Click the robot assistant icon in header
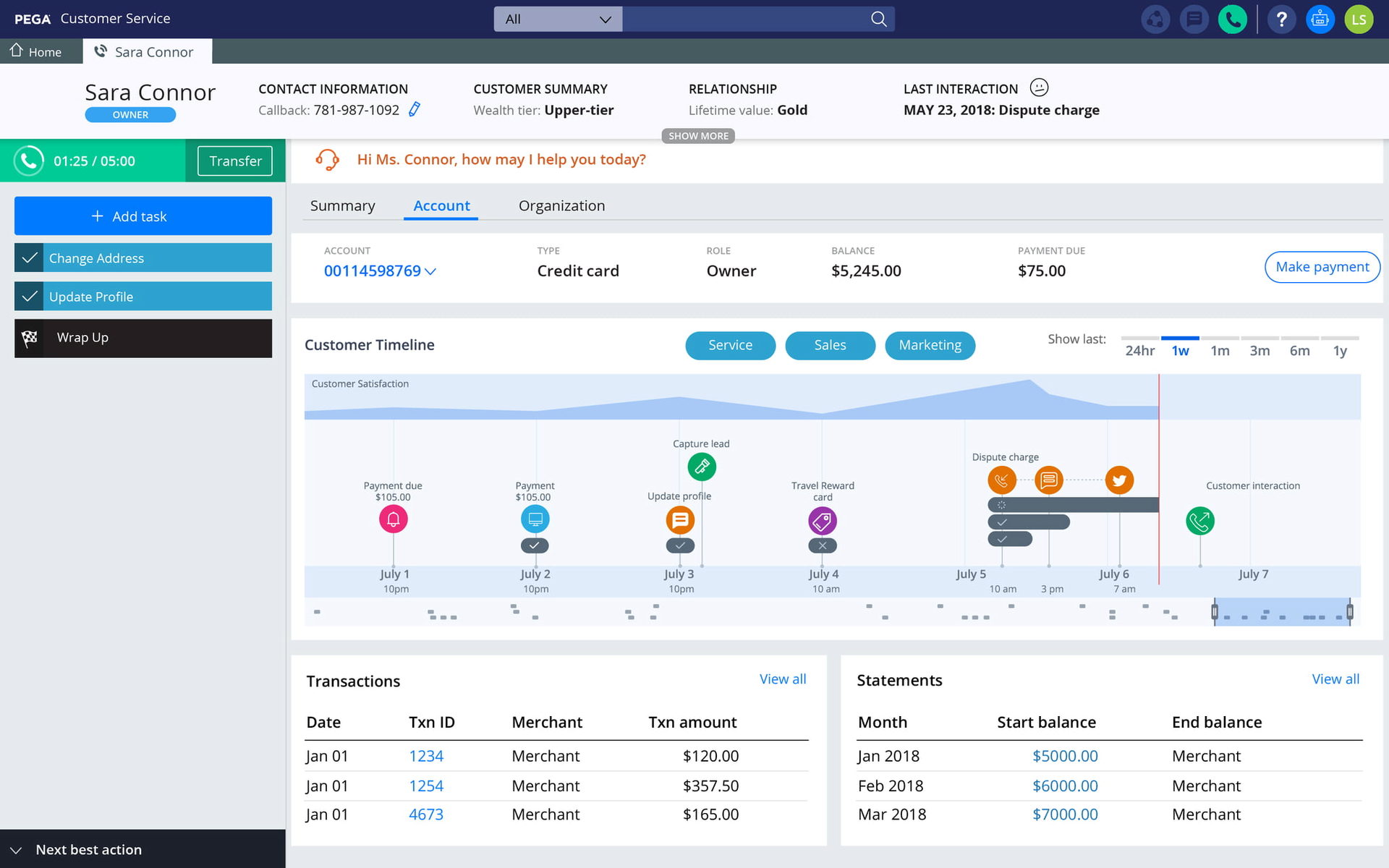 coord(1320,20)
